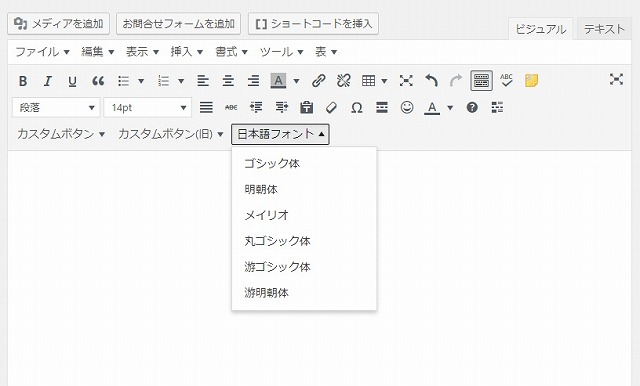Toggle bold formatting

pos(23,81)
